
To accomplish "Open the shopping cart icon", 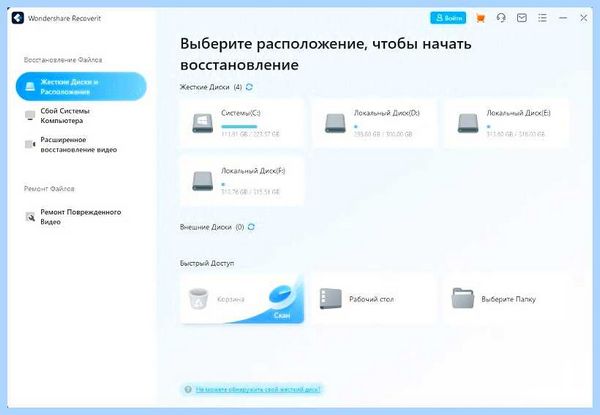I will pos(480,18).
